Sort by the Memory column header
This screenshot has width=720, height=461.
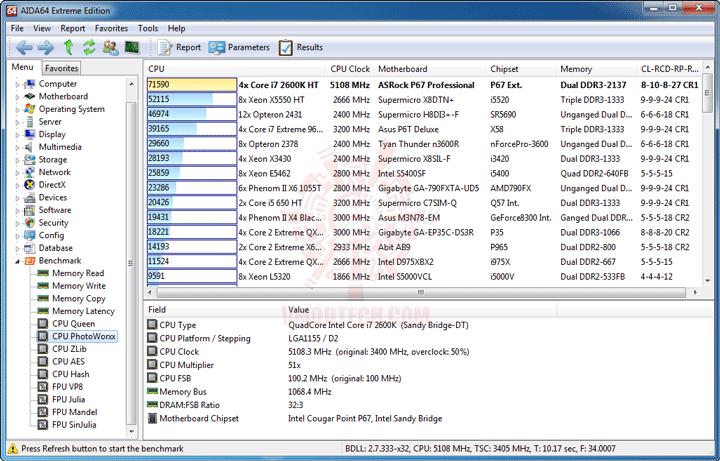click(596, 69)
